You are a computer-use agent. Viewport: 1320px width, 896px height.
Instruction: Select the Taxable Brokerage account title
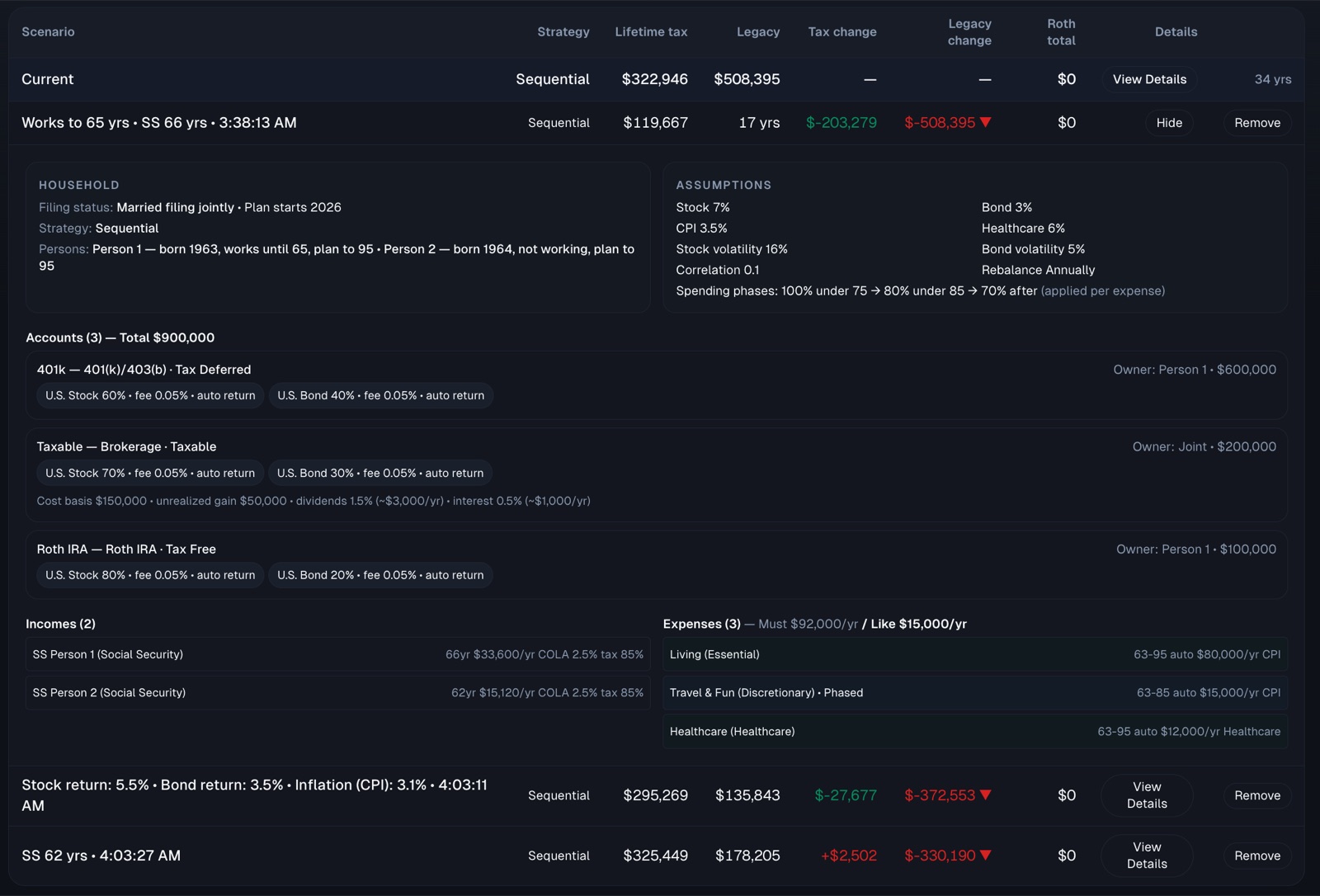(x=126, y=446)
